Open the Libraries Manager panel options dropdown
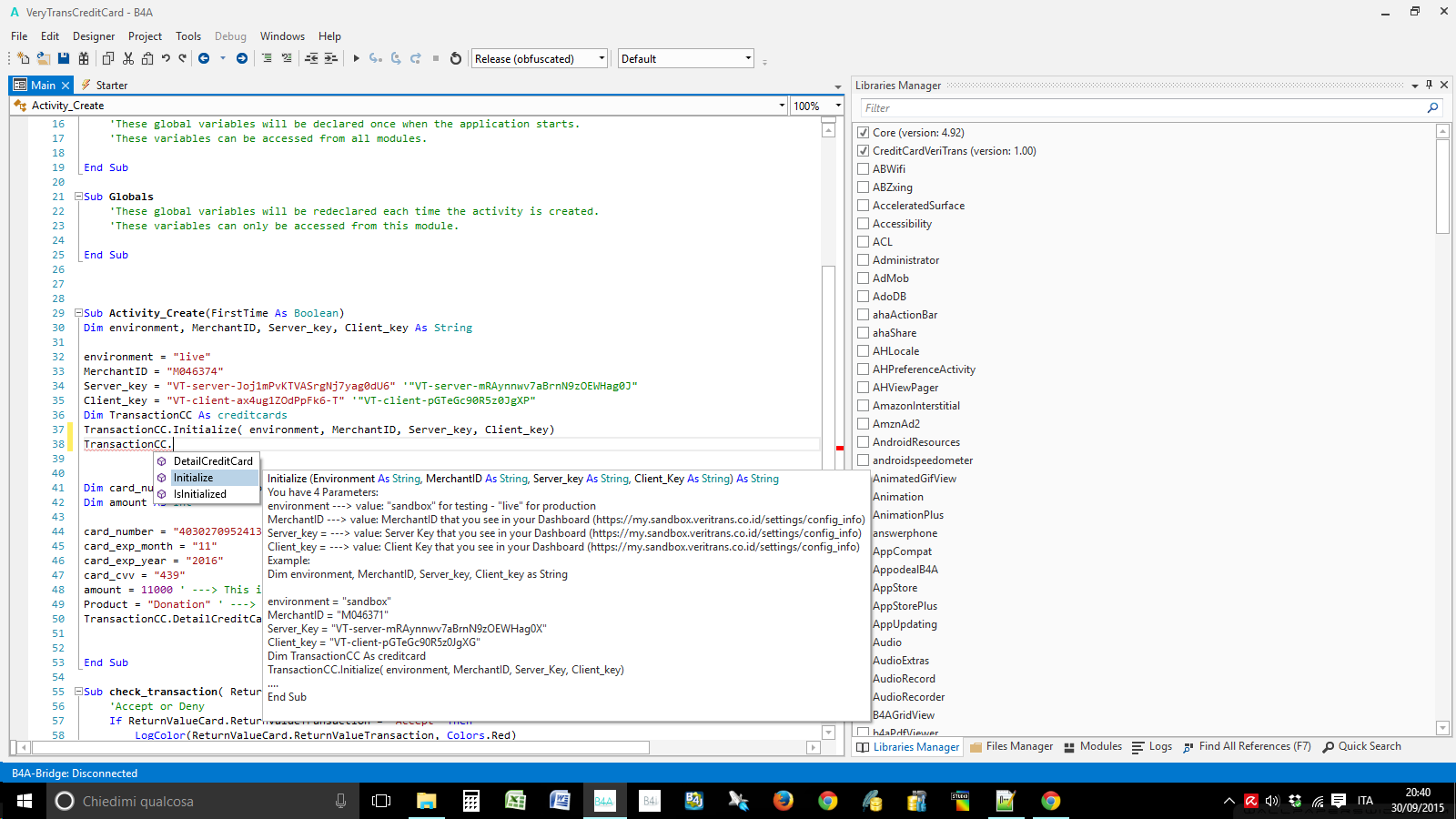The width and height of the screenshot is (1456, 819). (x=1415, y=86)
